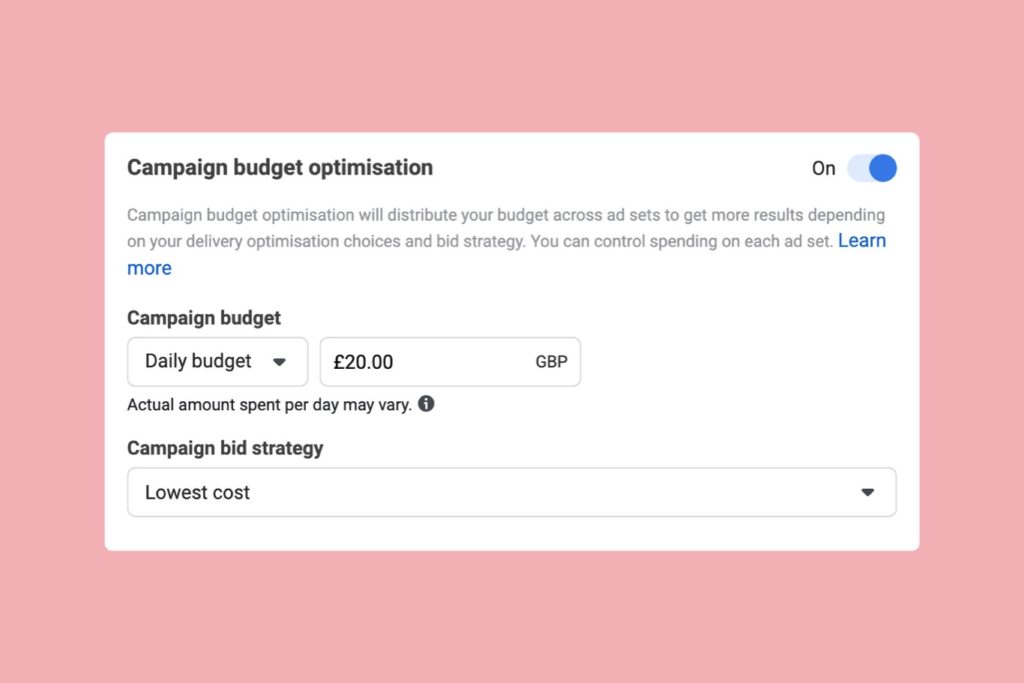Screen dimensions: 1024x683
Task: Expand the Campaign bid strategy dropdown
Action: (x=511, y=492)
